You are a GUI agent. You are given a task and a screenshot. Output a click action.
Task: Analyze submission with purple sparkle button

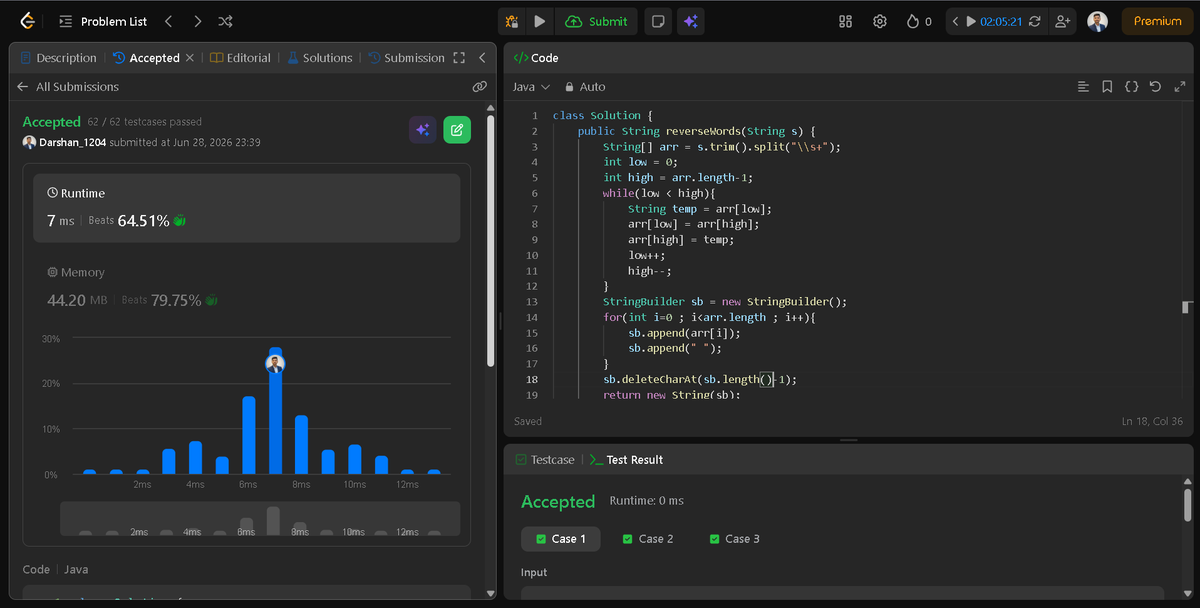click(x=422, y=130)
